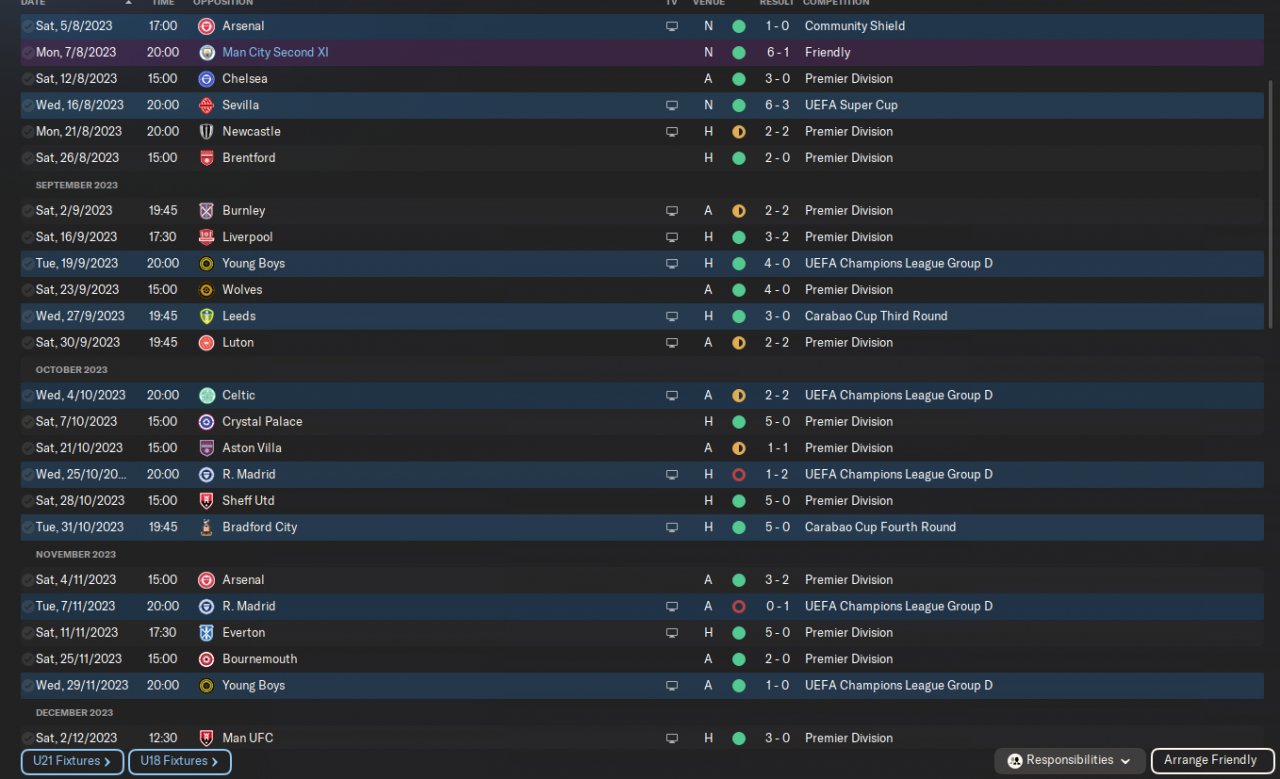Toggle the check circle beside Sat, 12/8/2023
The image size is (1280, 779).
click(27, 79)
